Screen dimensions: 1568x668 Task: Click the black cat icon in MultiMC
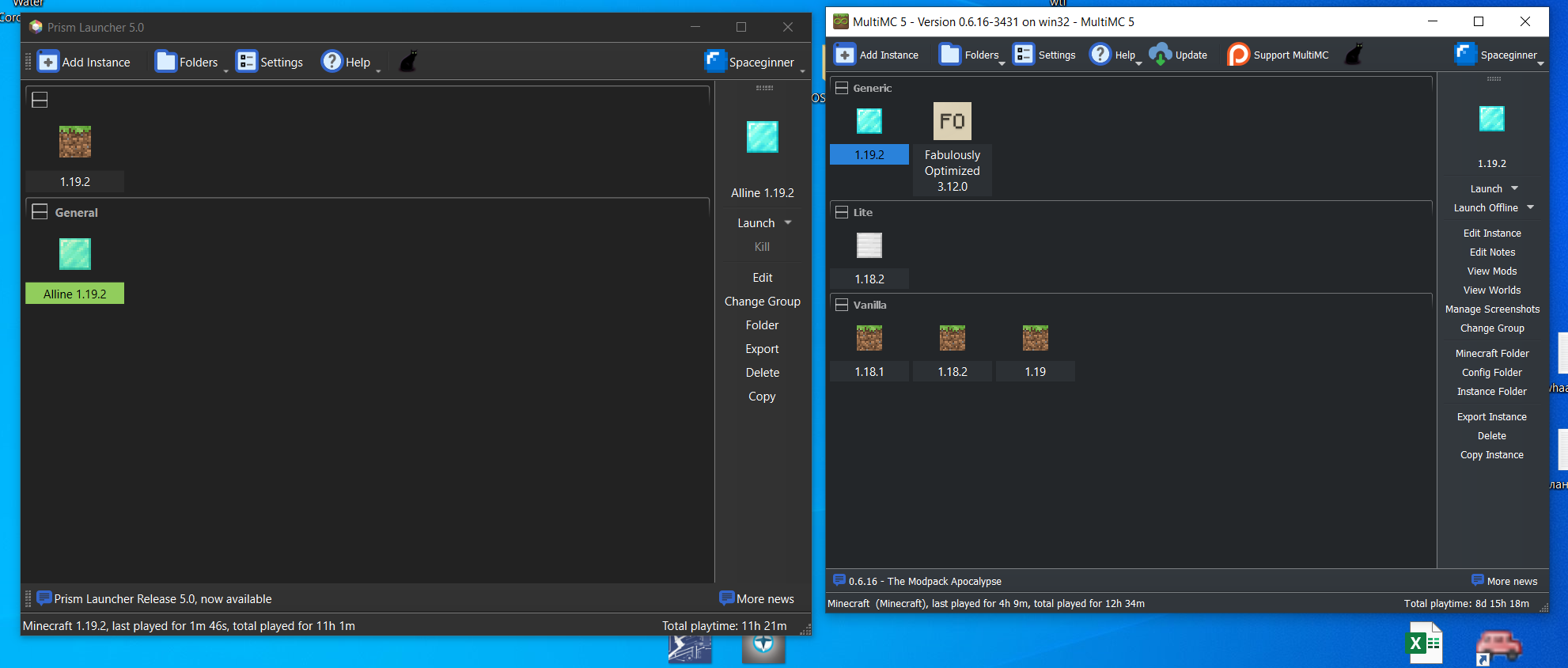click(x=1354, y=55)
